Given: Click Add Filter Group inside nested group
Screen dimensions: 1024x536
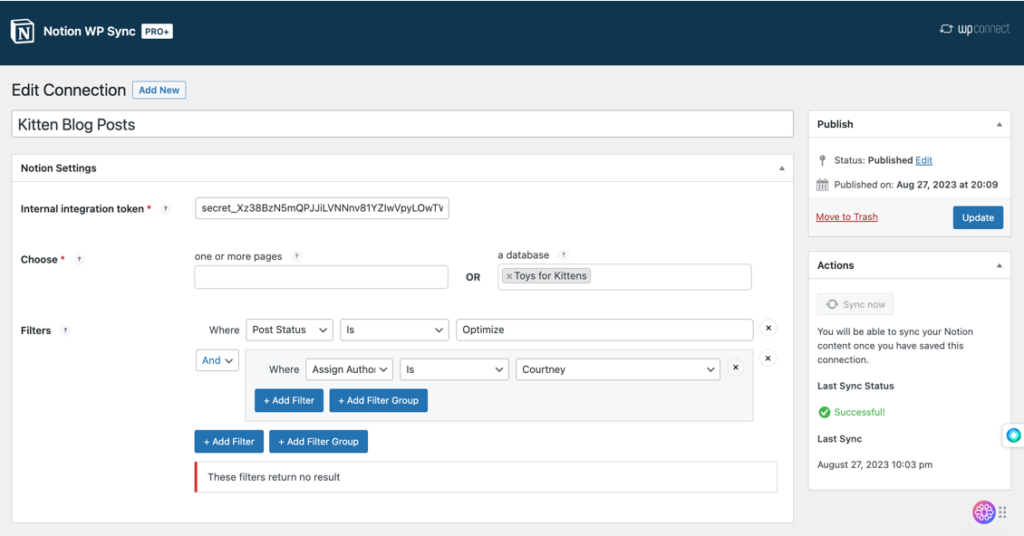Looking at the screenshot, I should coord(379,400).
